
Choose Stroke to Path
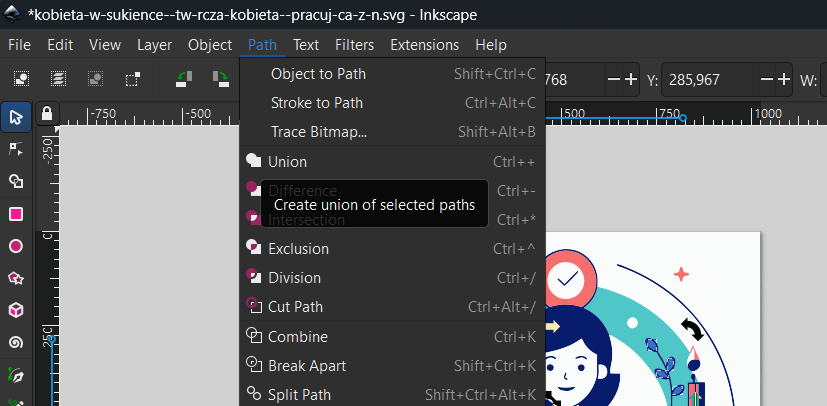392,103
